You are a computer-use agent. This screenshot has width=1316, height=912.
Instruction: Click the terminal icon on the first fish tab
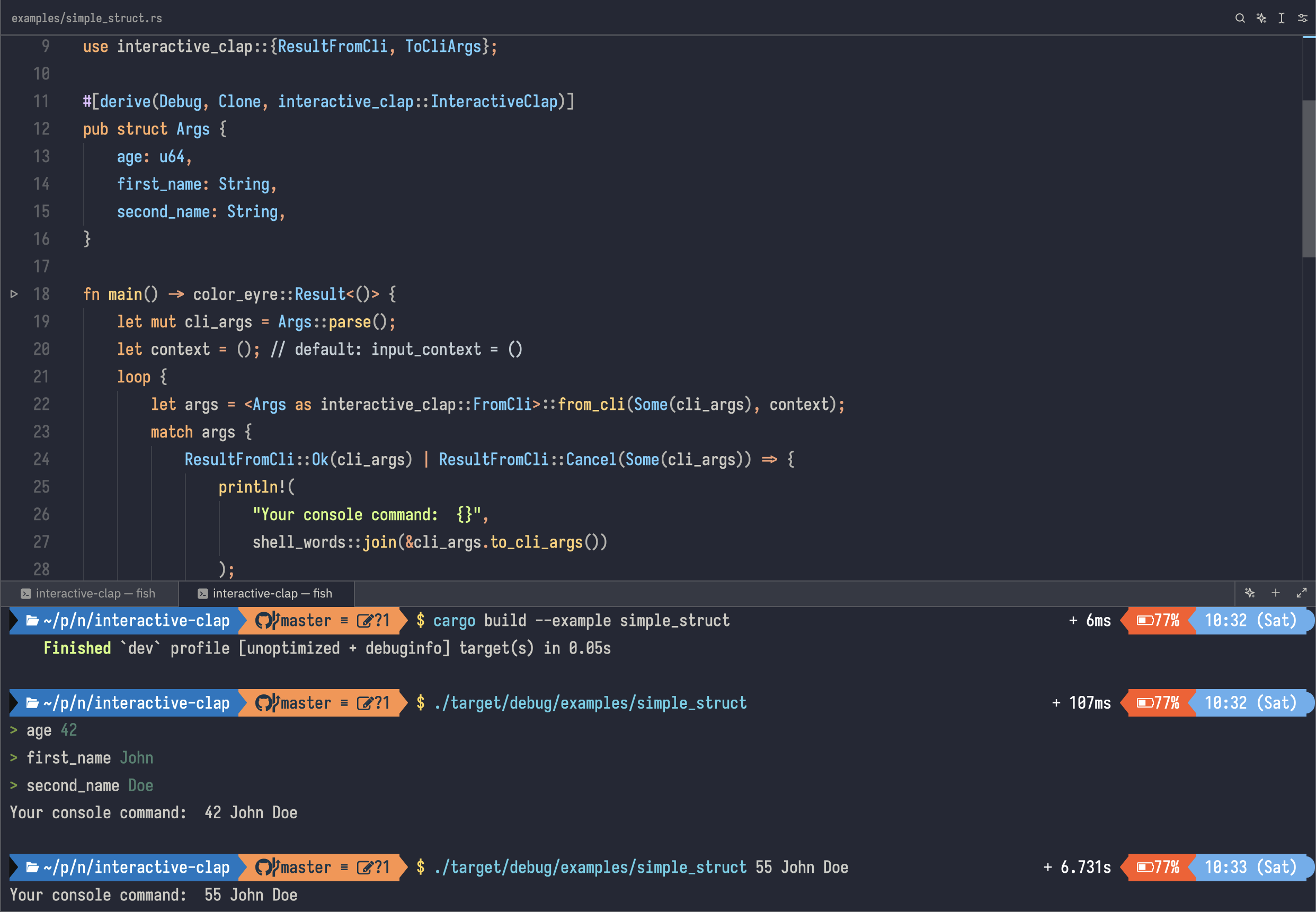[26, 593]
